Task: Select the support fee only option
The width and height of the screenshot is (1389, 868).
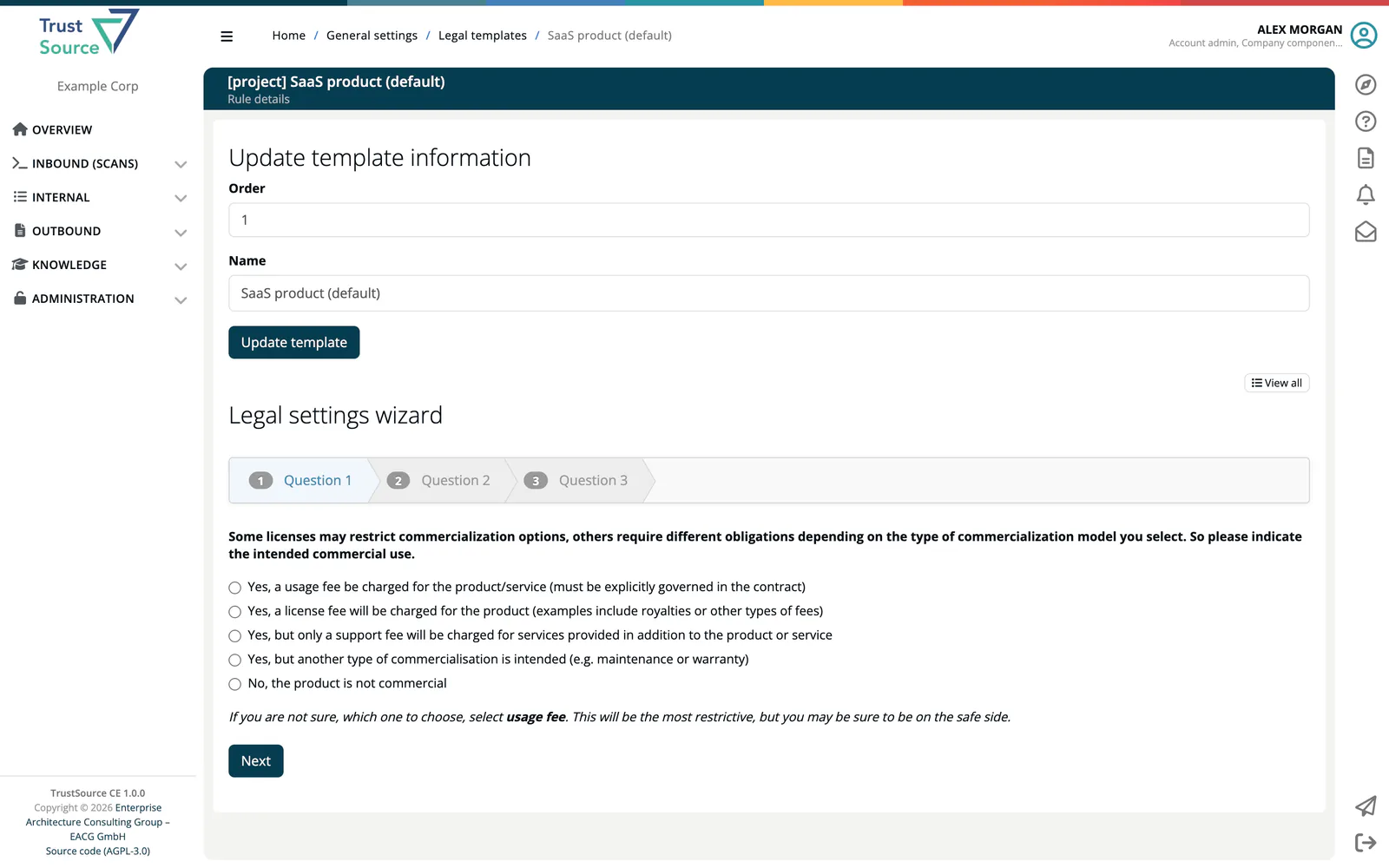Action: 234,636
